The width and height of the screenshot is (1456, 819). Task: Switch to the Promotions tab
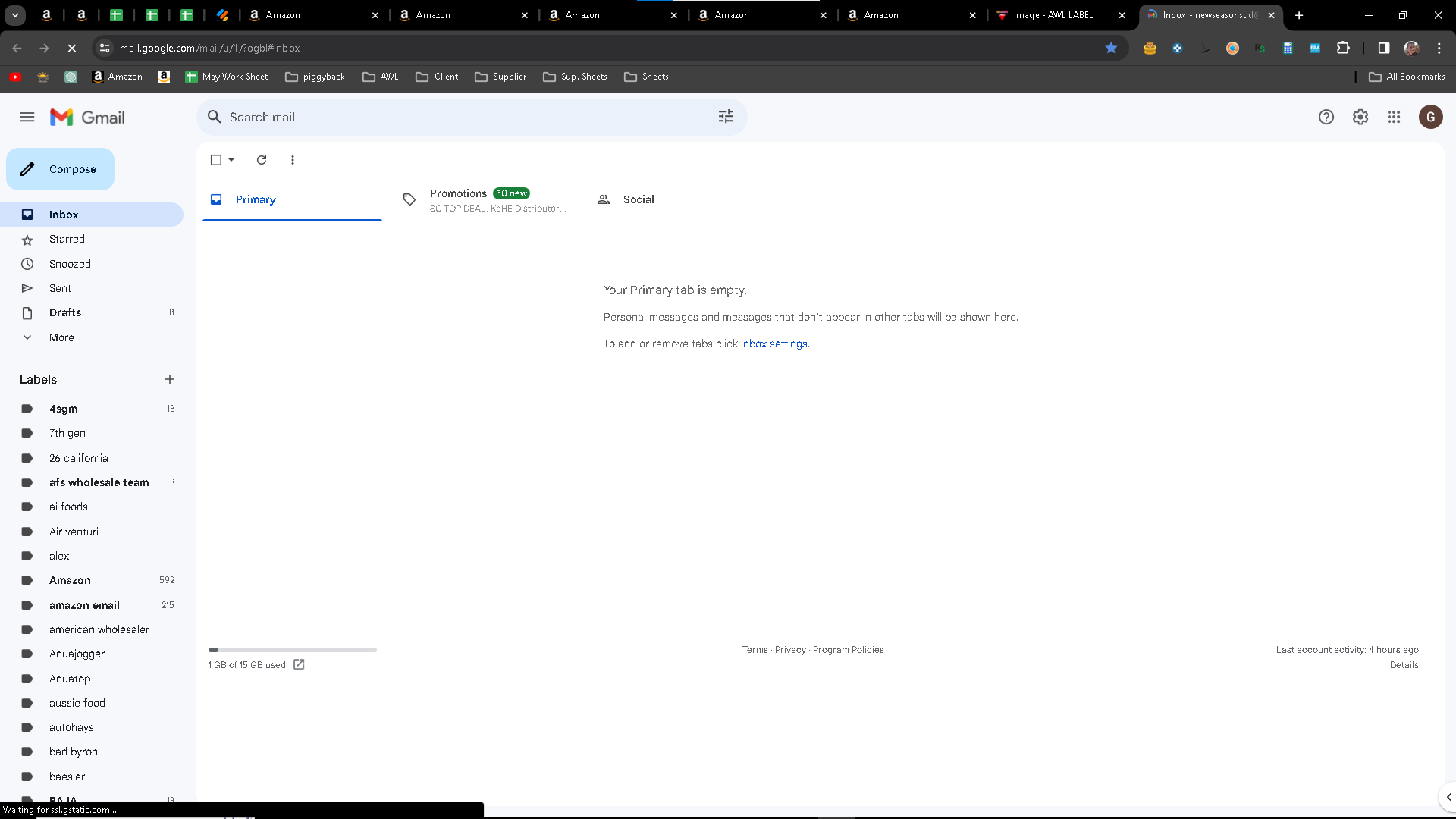[485, 199]
